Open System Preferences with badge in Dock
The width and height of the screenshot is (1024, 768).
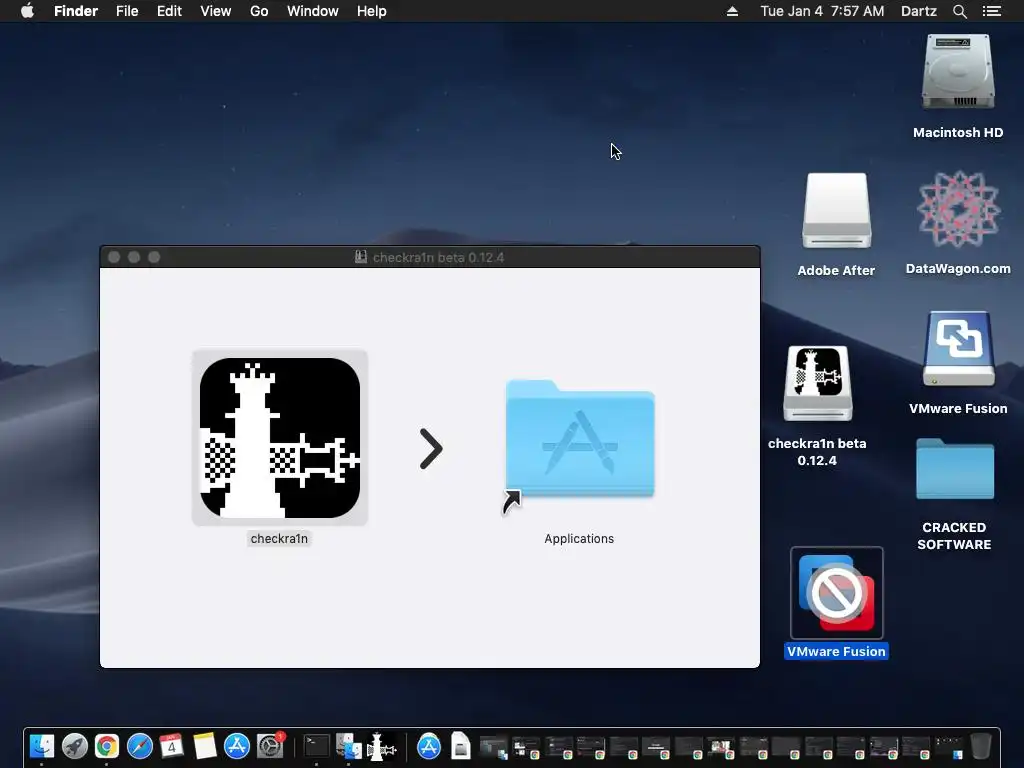[270, 746]
